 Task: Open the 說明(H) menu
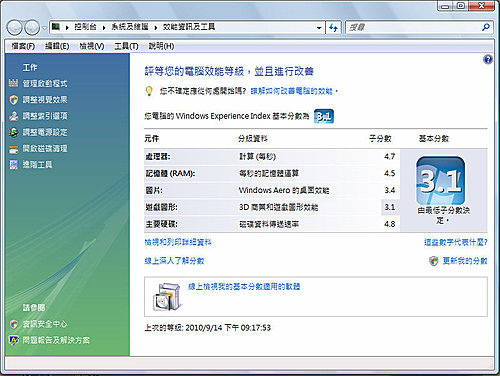point(161,46)
